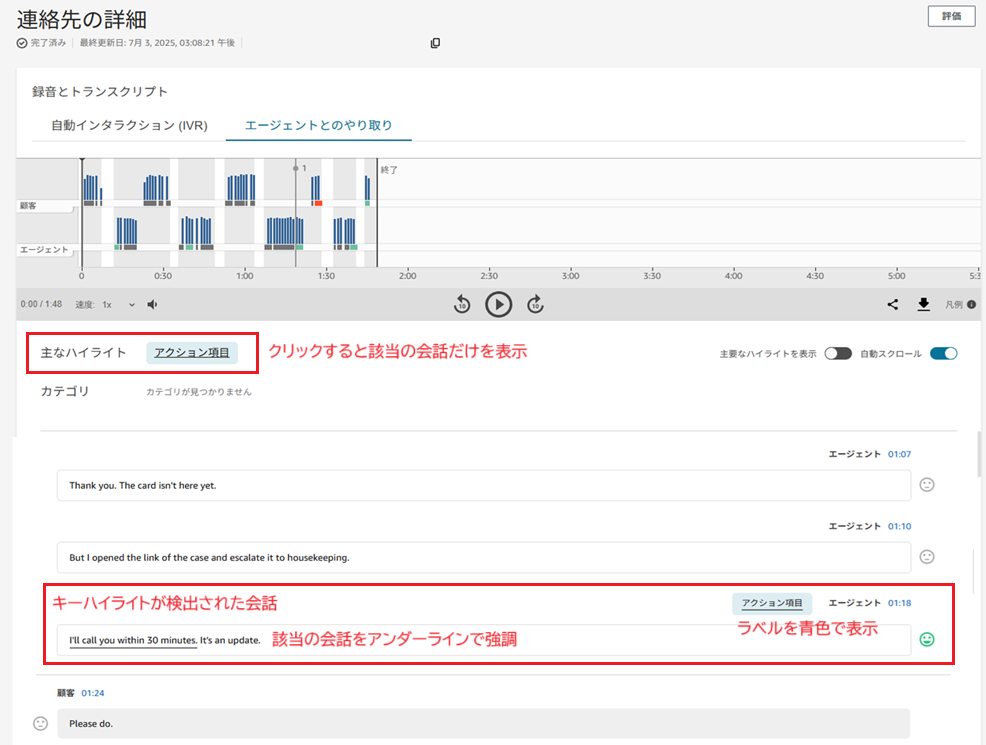
Task: Play the call recording
Action: 499,304
